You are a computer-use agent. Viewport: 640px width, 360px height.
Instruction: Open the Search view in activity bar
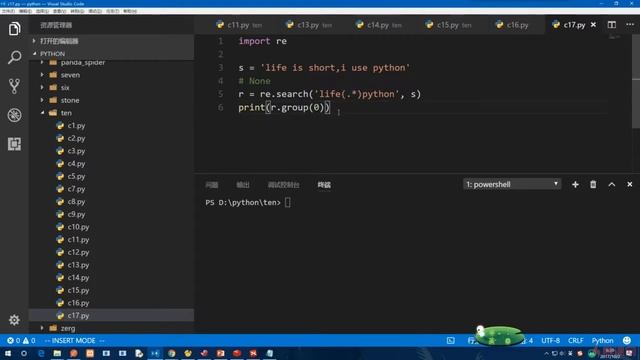[14, 57]
